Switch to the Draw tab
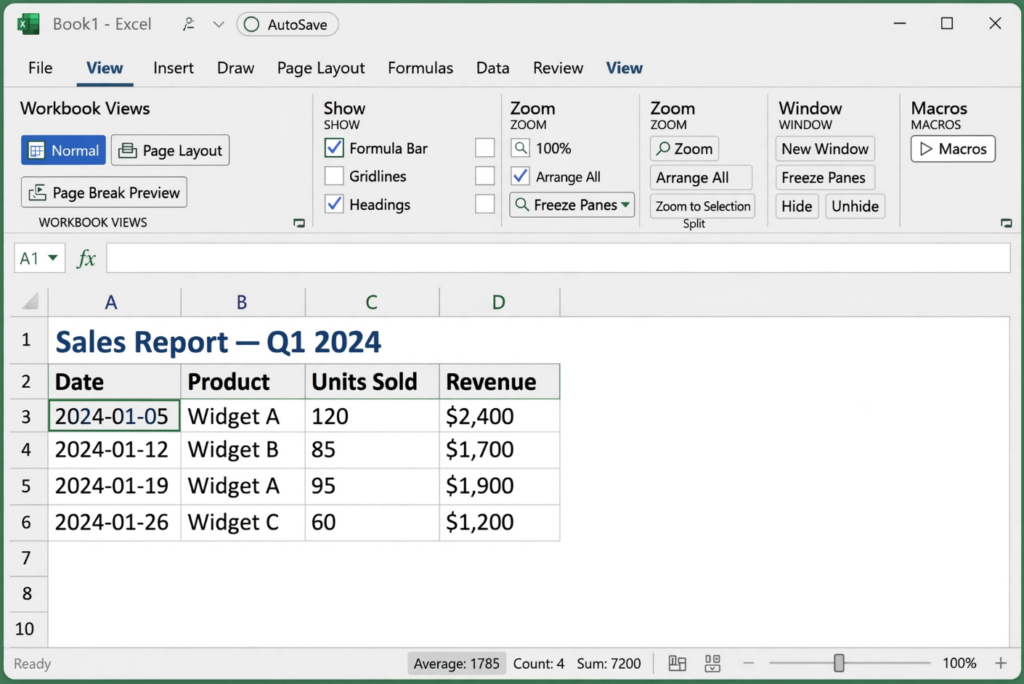This screenshot has height=684, width=1024. pyautogui.click(x=235, y=68)
